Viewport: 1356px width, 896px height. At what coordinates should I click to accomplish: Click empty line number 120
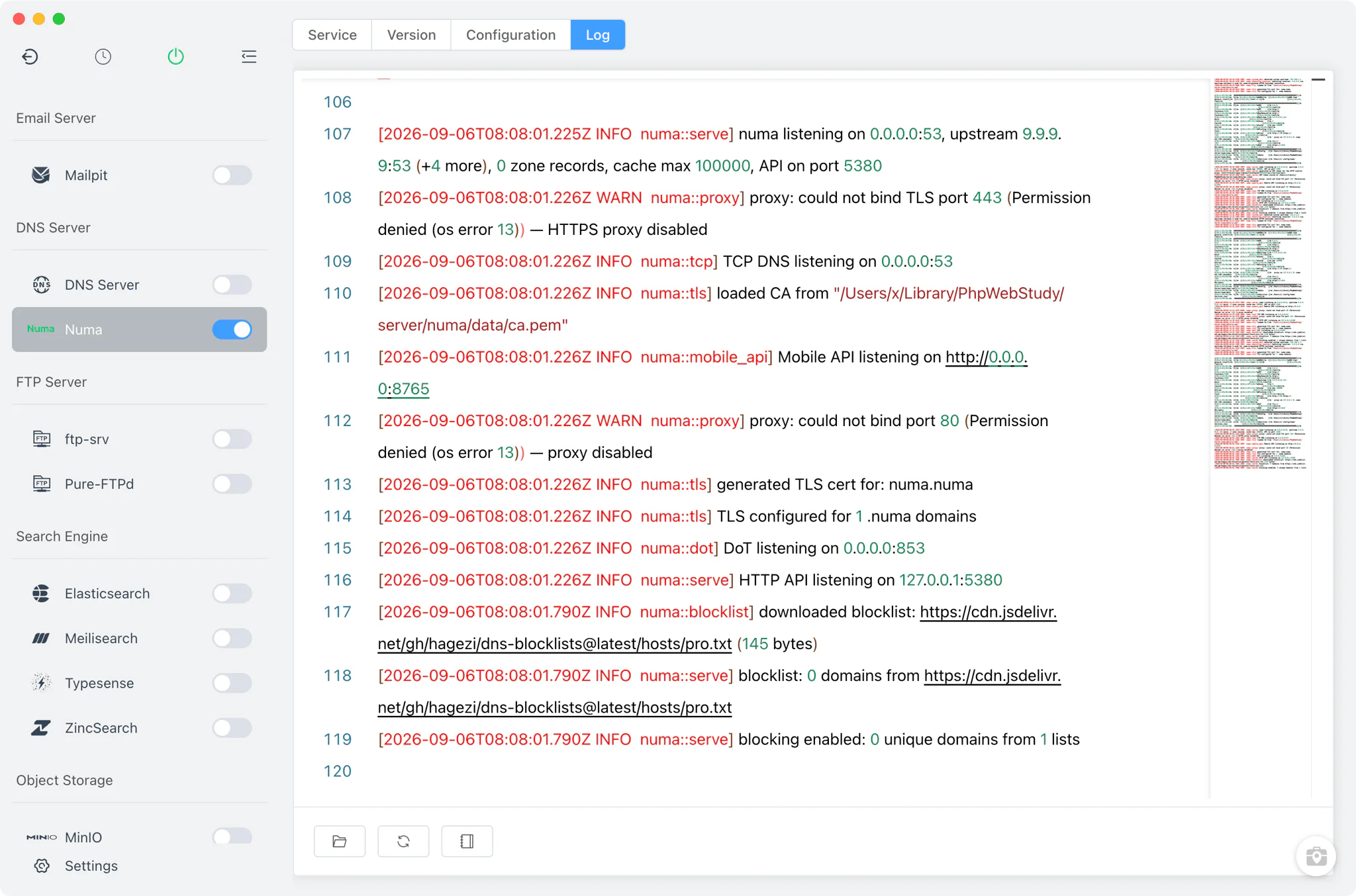[x=337, y=771]
